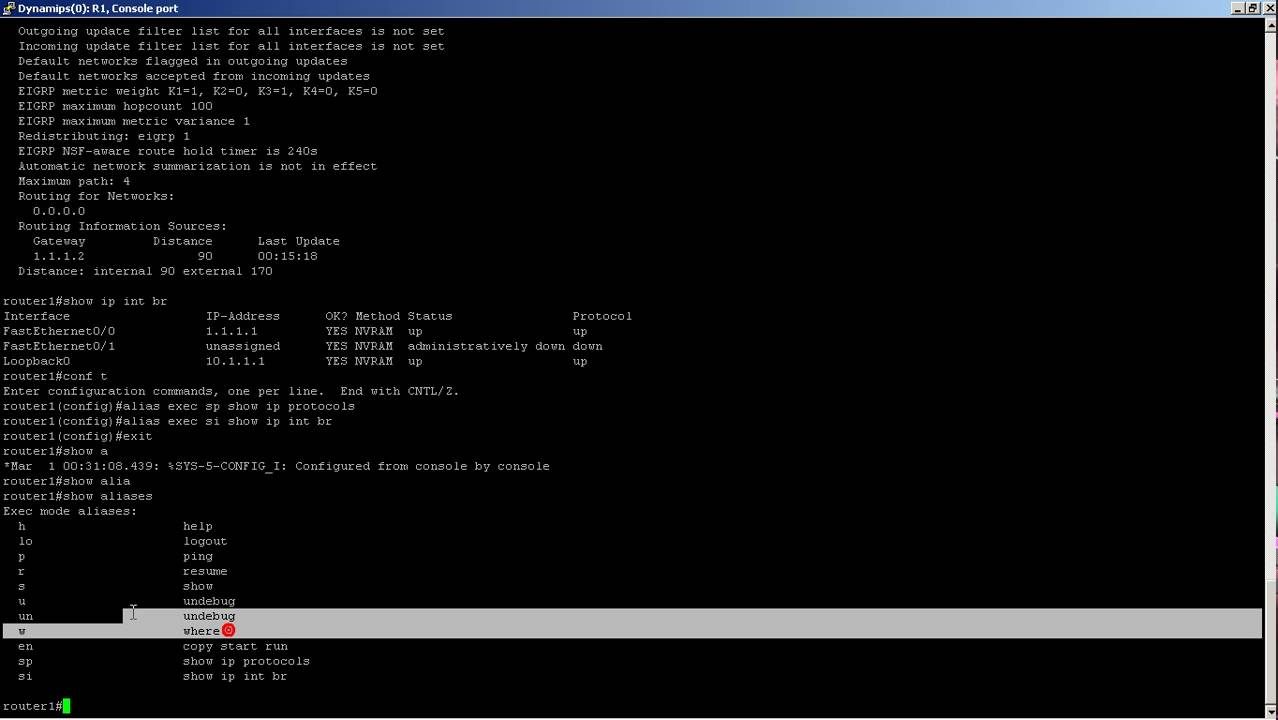The width and height of the screenshot is (1278, 720).
Task: Click the 'ping' alias command text
Action: coord(198,556)
